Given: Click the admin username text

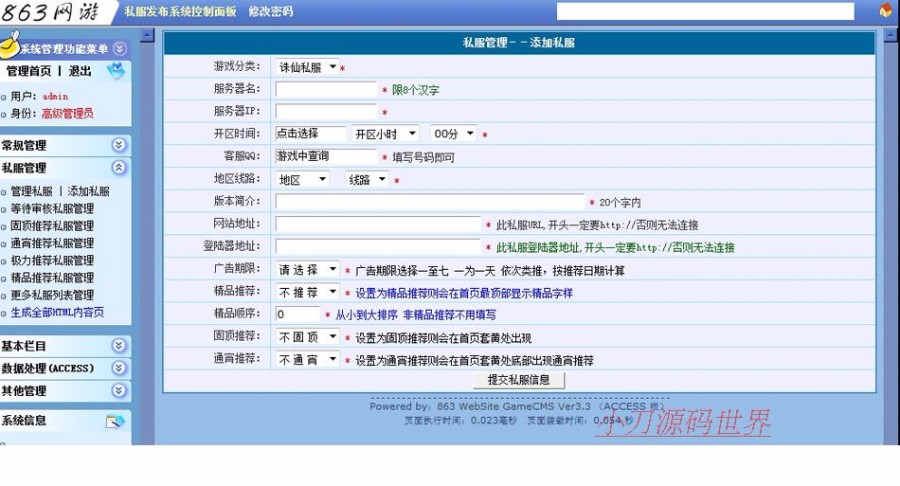Looking at the screenshot, I should click(x=55, y=96).
